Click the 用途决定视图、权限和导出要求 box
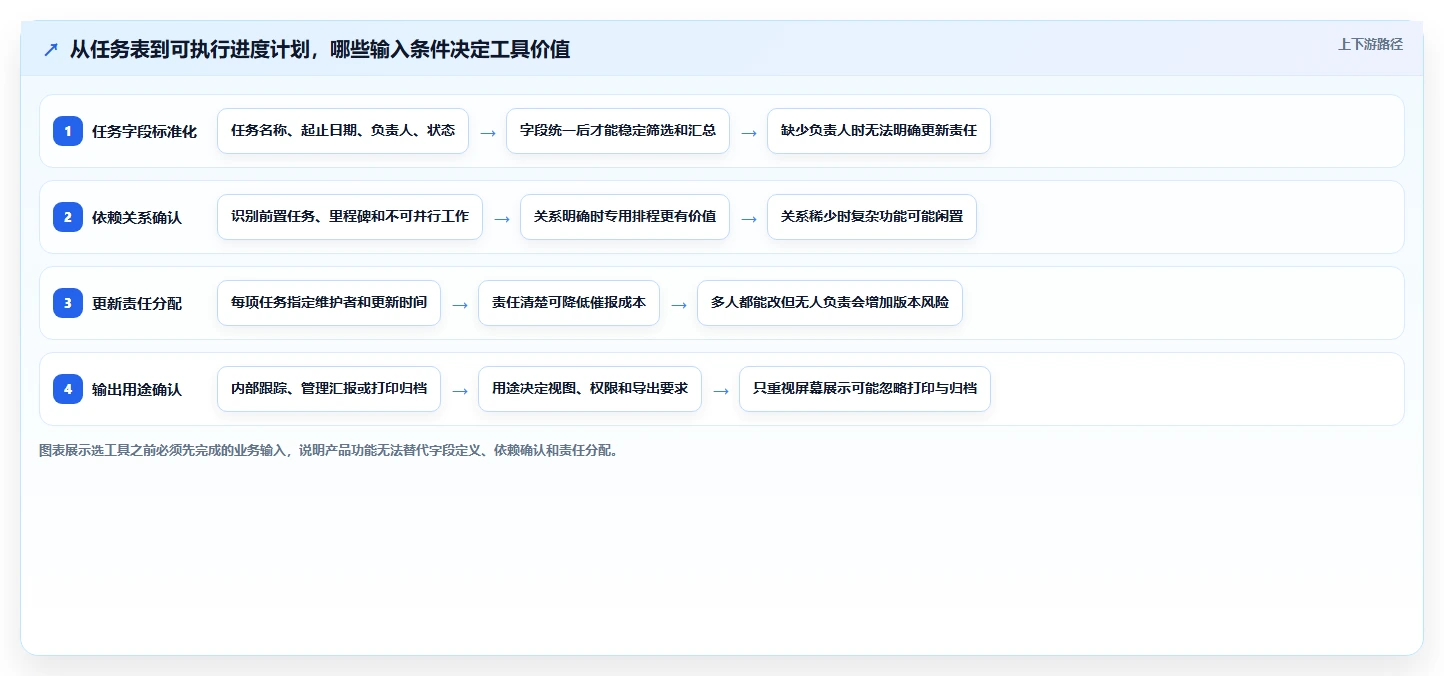1444x676 pixels. (x=590, y=389)
